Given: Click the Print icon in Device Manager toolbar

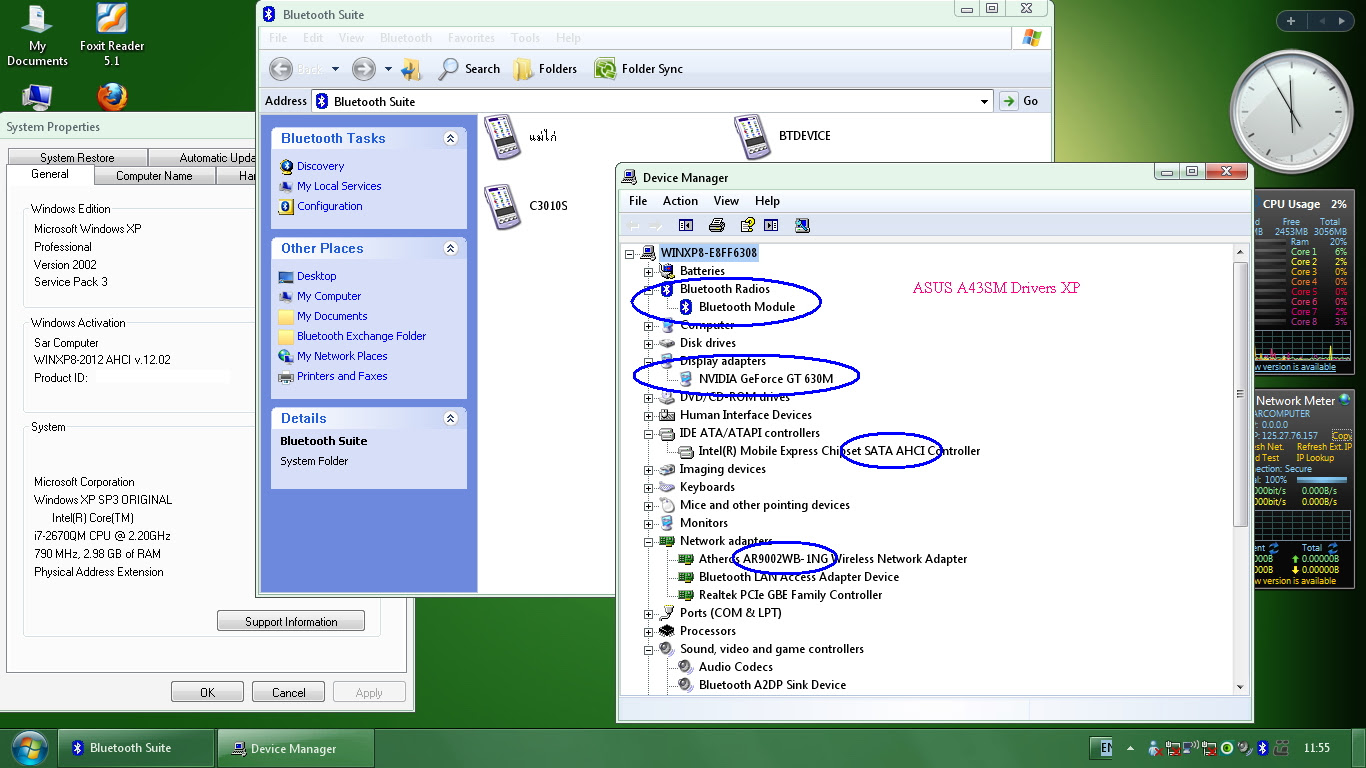Looking at the screenshot, I should [x=716, y=225].
